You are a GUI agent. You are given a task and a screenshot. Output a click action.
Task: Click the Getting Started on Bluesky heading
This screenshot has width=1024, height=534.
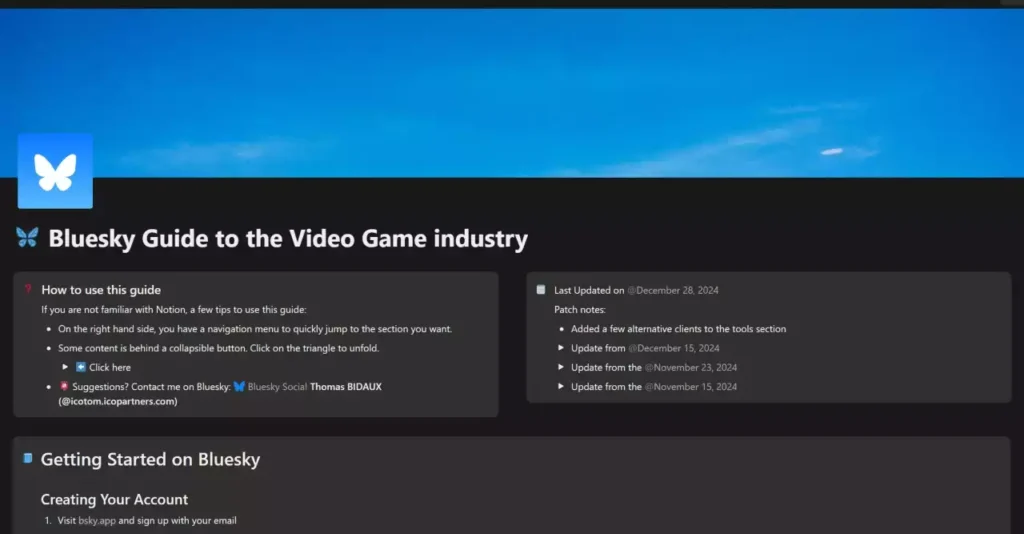[150, 459]
